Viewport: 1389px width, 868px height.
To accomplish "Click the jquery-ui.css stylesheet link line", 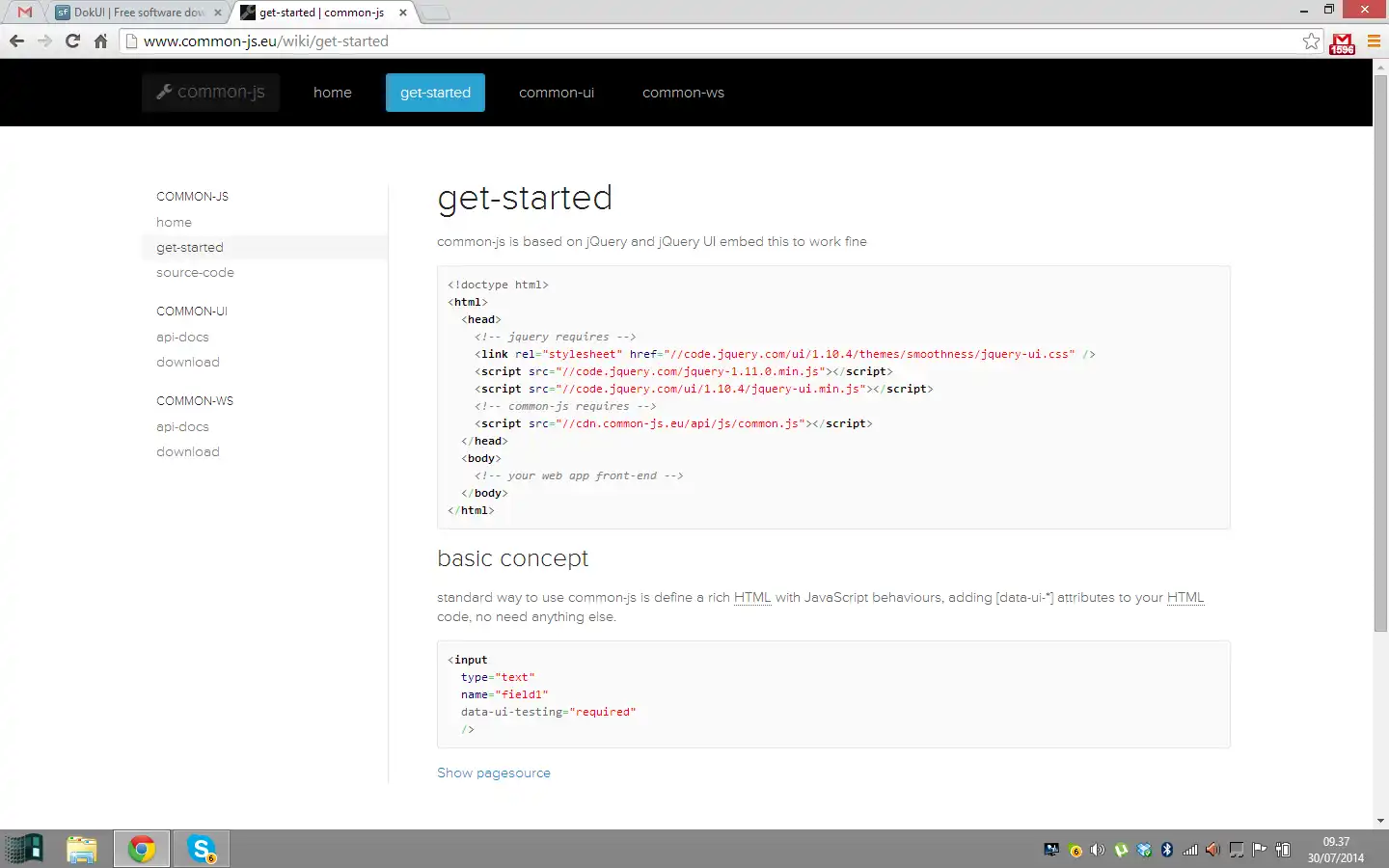I will point(784,354).
